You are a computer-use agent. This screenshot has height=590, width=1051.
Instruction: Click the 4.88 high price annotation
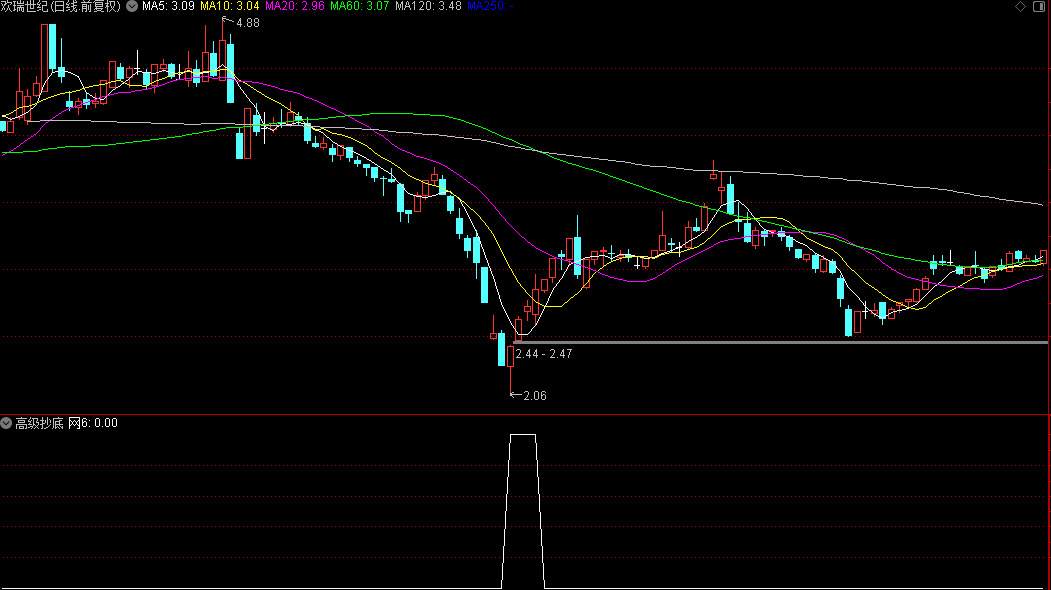pos(247,23)
